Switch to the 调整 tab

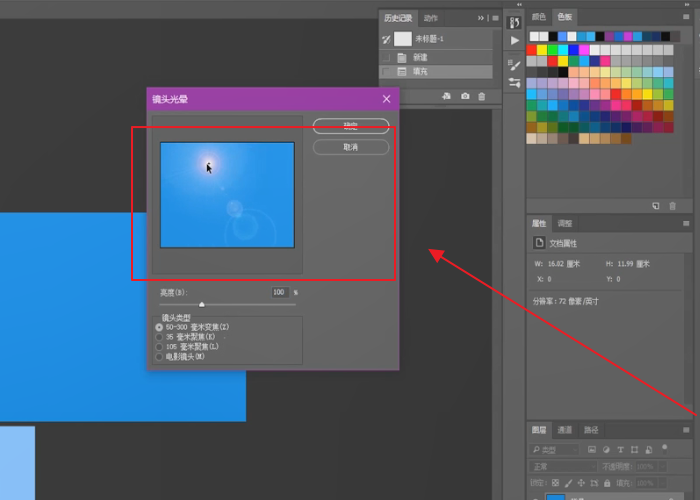pos(564,223)
